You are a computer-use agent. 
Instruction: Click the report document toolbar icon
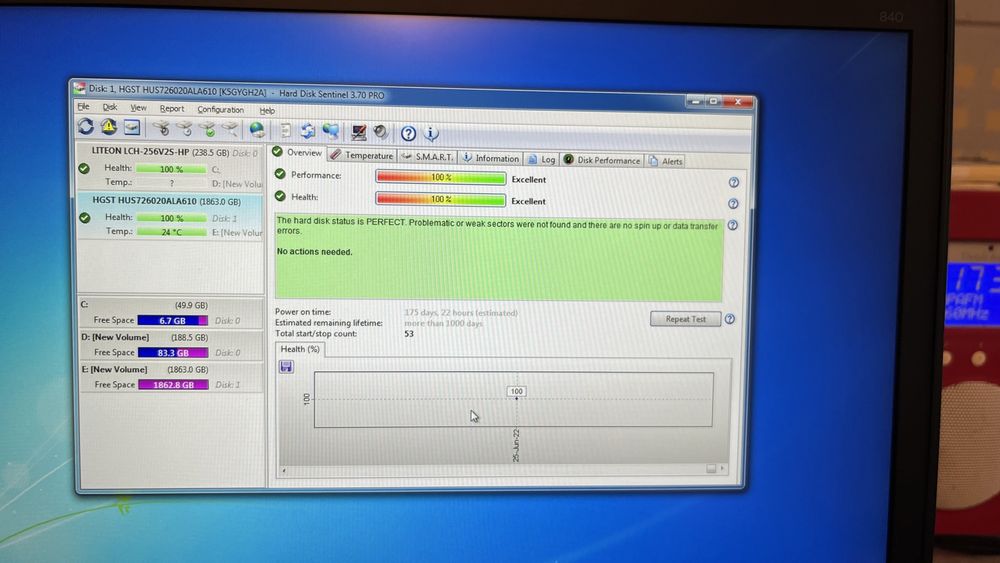click(286, 131)
